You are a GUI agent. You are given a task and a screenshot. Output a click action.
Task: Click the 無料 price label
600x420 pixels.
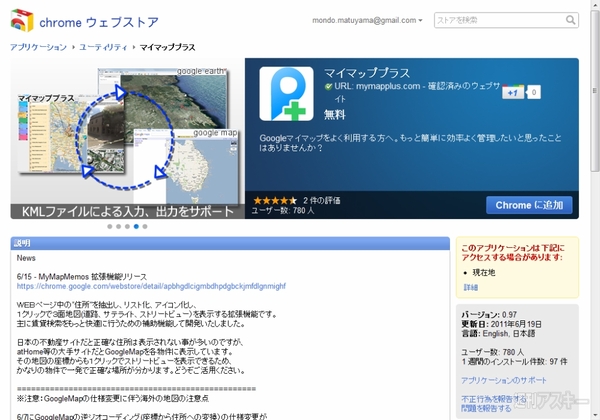coord(335,115)
